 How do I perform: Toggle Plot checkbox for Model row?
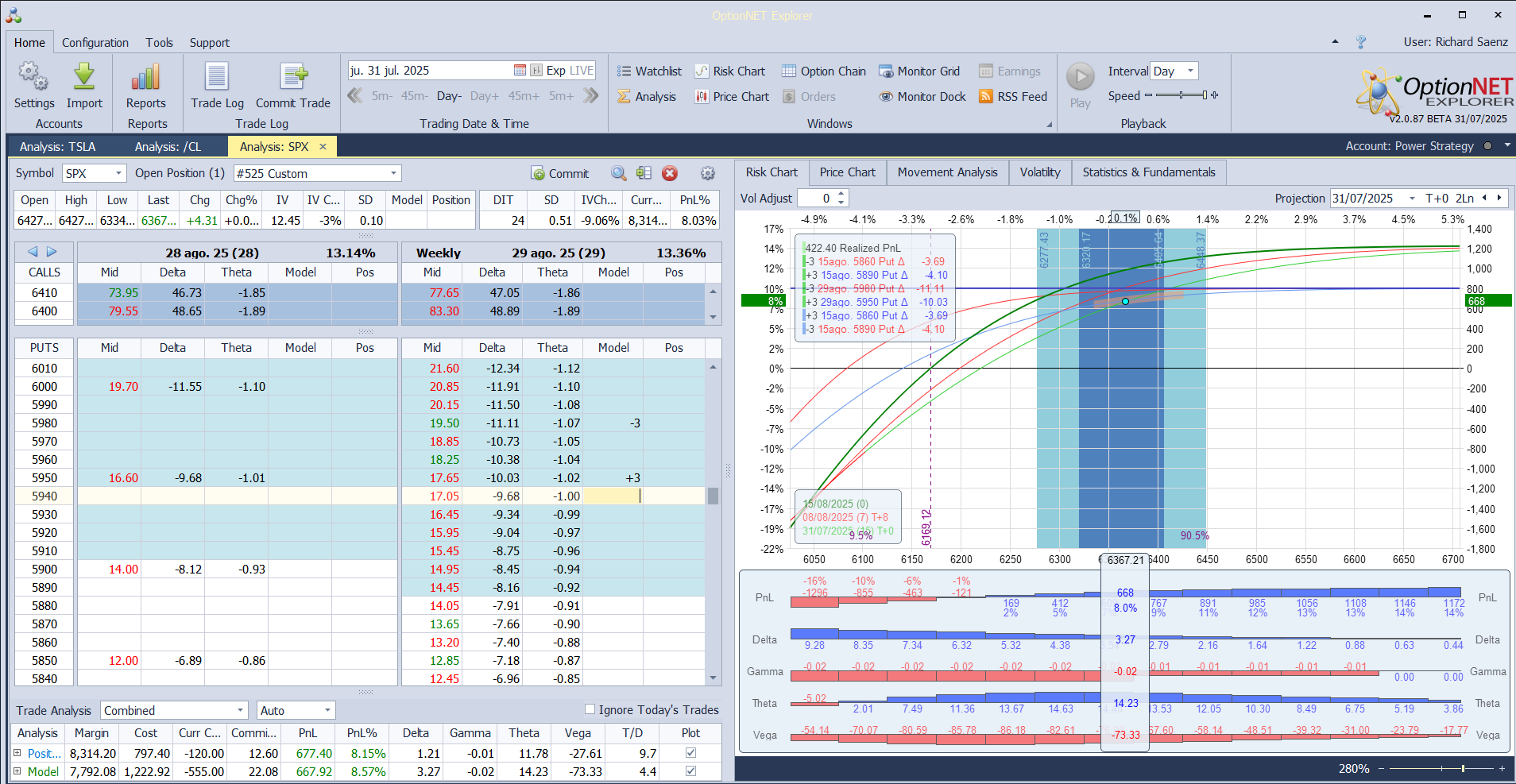pos(690,770)
